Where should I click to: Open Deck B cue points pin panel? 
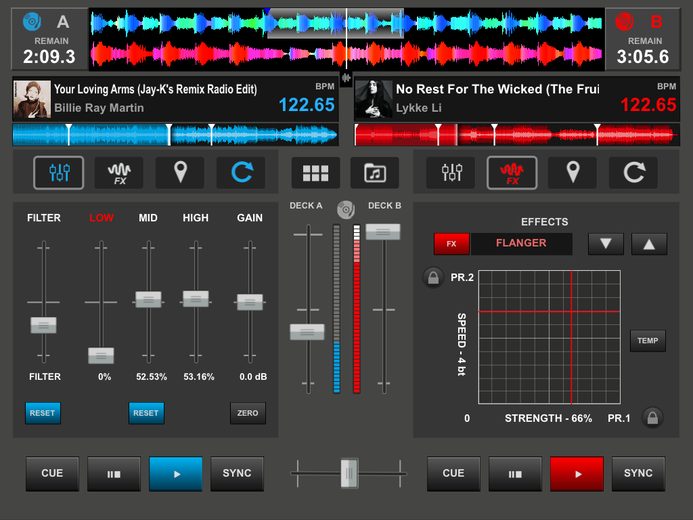click(573, 172)
